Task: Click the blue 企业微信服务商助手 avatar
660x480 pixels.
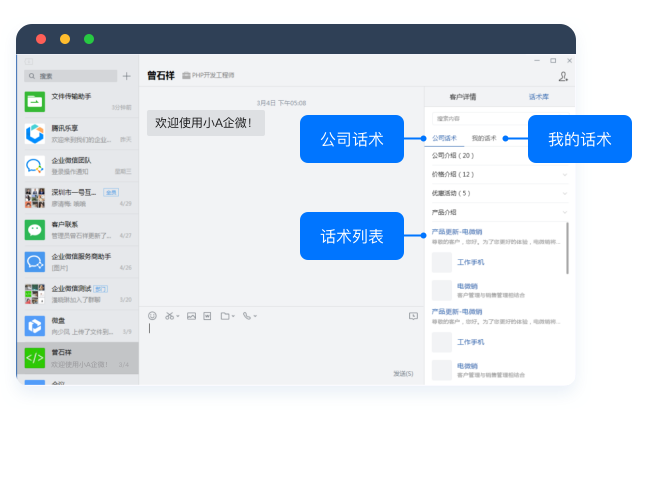Action: tap(35, 262)
